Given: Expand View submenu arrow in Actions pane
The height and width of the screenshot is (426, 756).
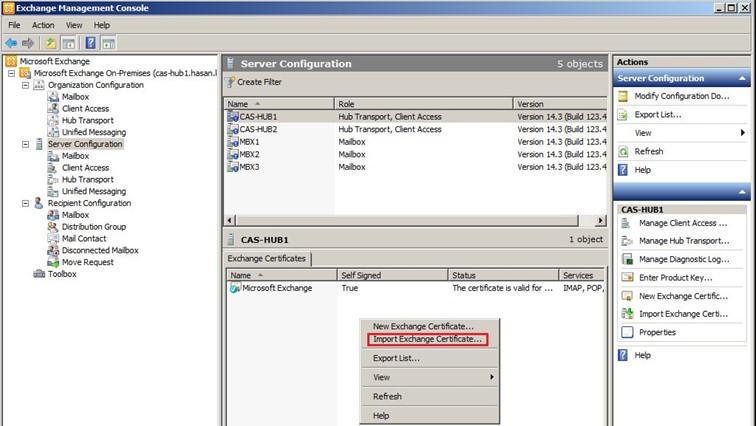Looking at the screenshot, I should tap(742, 133).
